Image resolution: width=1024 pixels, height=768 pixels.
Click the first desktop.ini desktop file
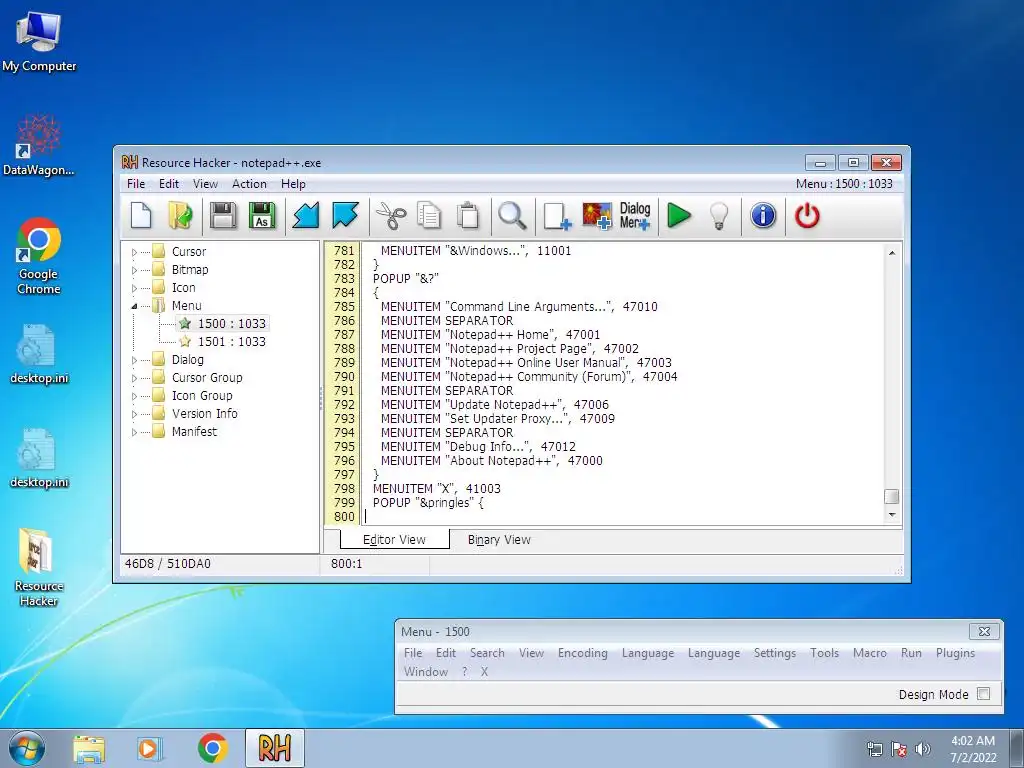tap(39, 354)
